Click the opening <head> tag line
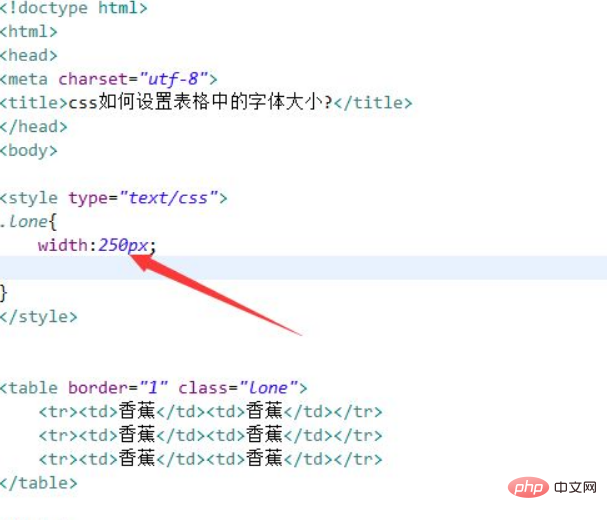 click(29, 55)
